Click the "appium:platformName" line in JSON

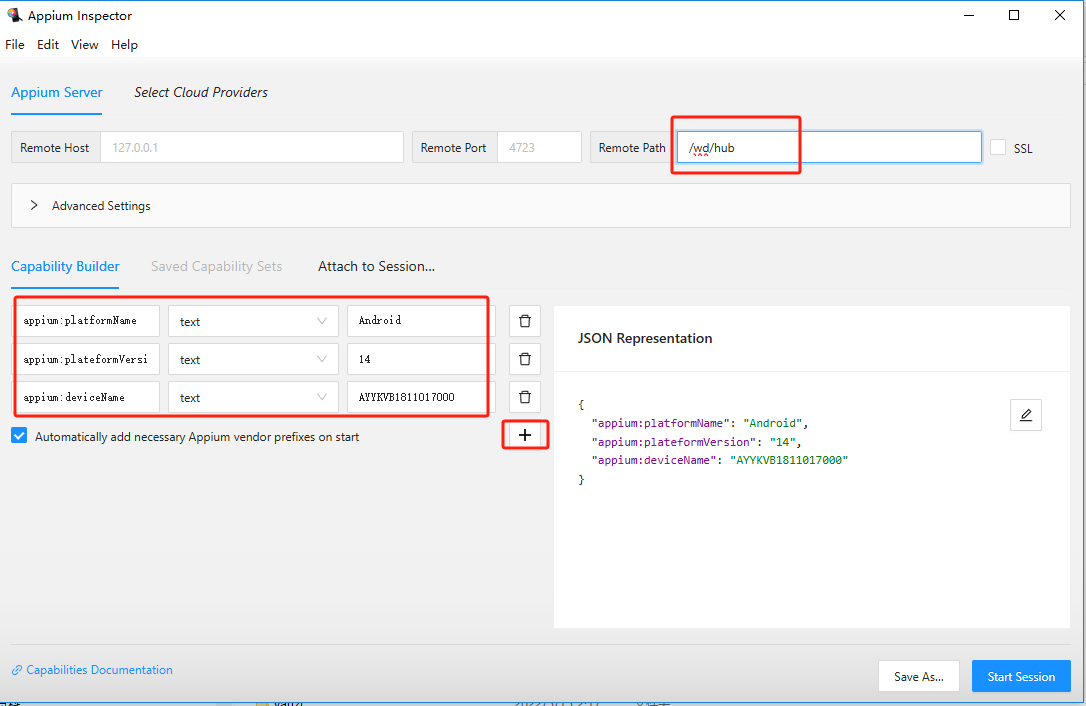[x=700, y=423]
